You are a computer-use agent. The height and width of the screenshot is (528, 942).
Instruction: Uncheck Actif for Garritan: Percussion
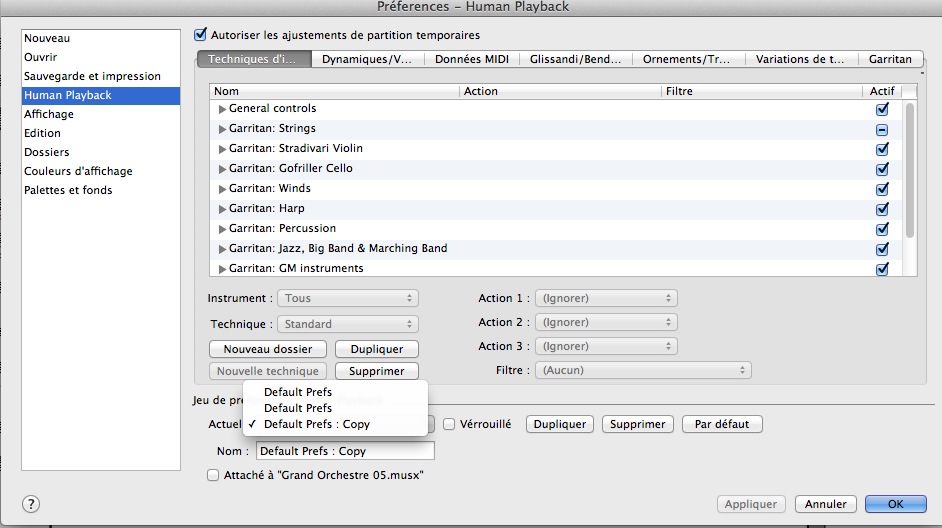882,230
